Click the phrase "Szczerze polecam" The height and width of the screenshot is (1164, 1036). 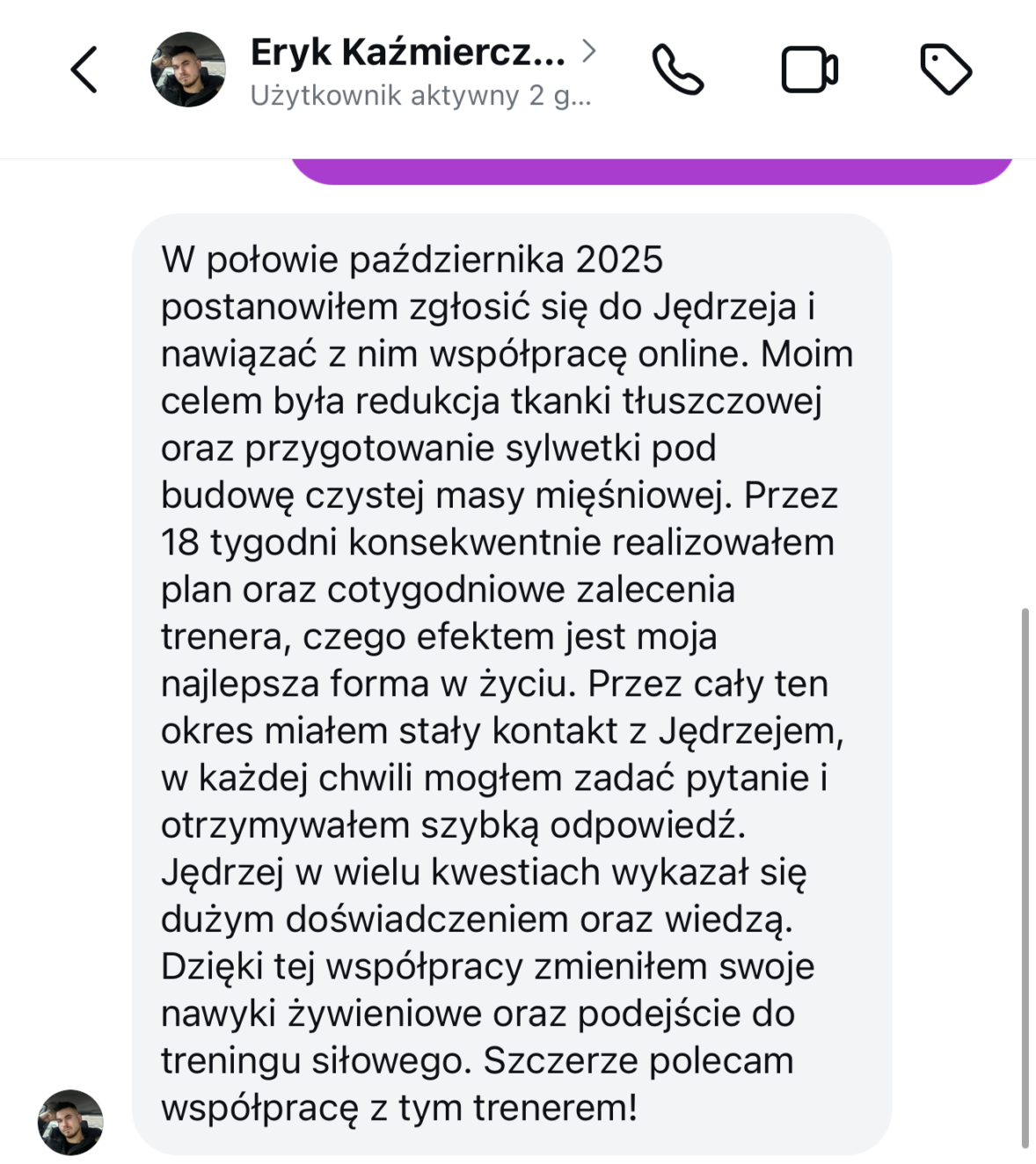pos(638,1061)
